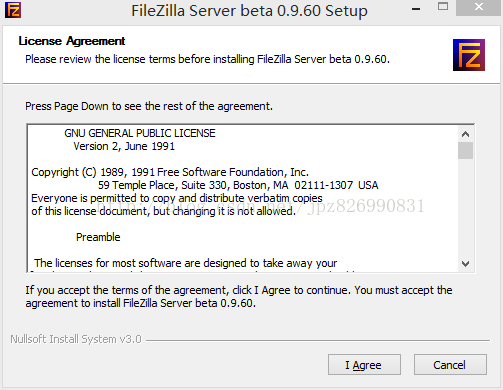Image resolution: width=503 pixels, height=390 pixels.
Task: Cancel the FileZilla Server installation
Action: [x=450, y=365]
